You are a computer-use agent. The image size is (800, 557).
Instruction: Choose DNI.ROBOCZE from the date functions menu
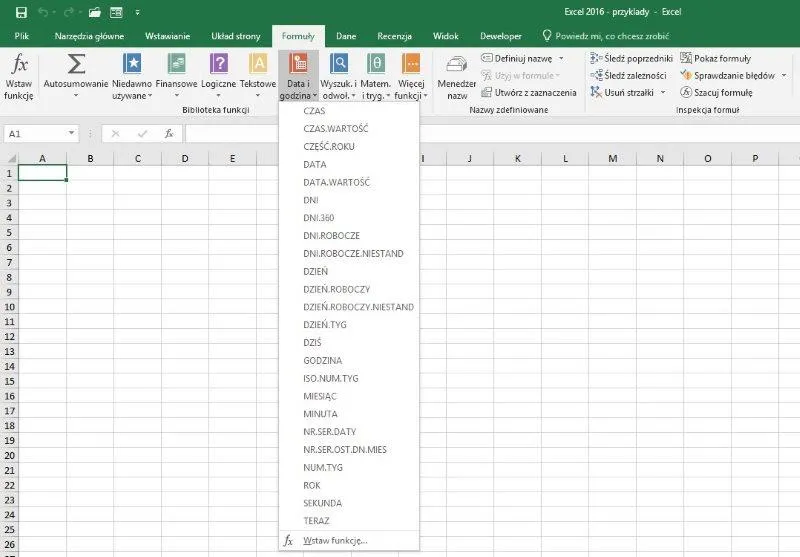(331, 235)
